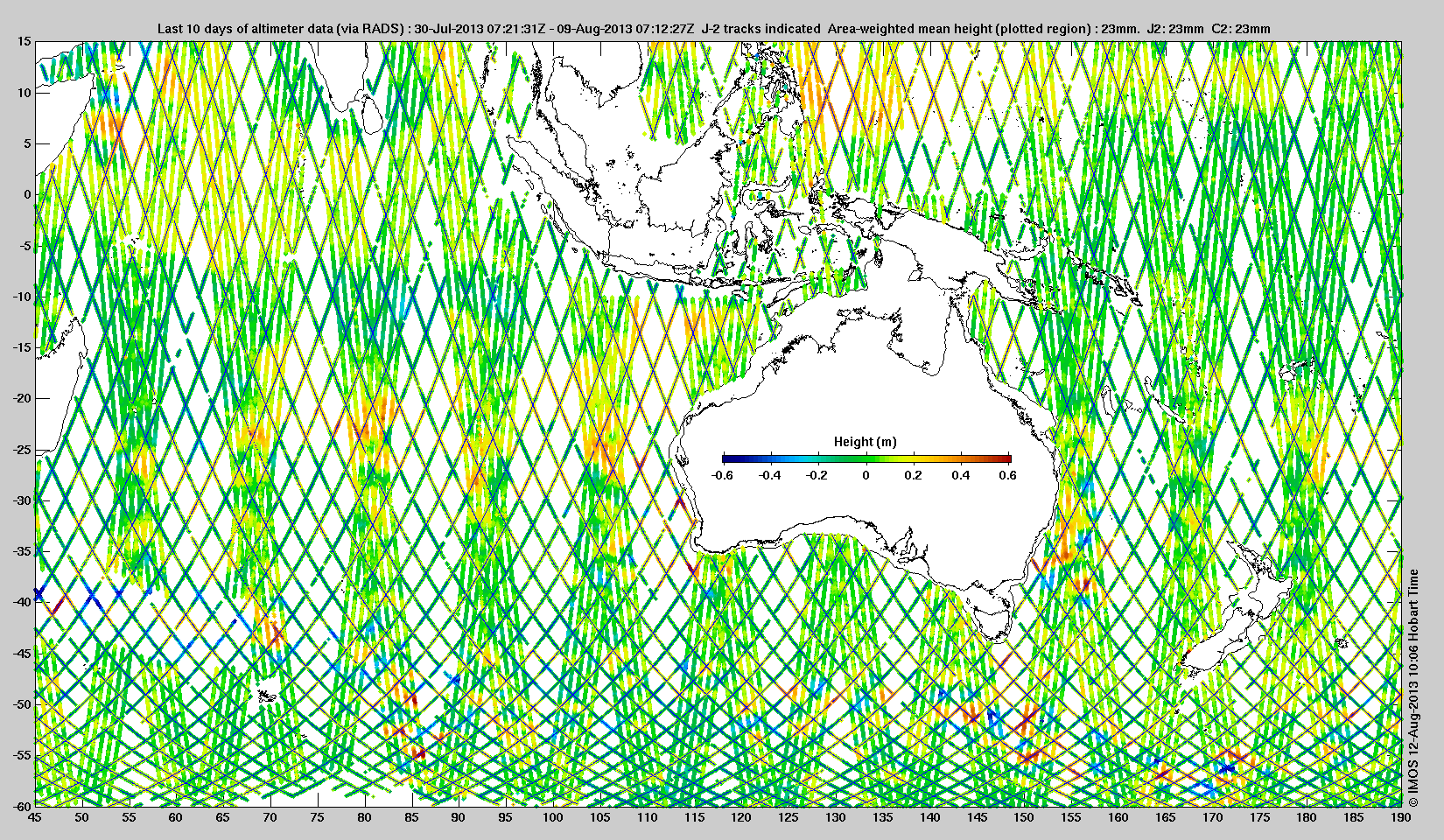
Task: Select the green midpoint of the colorbar
Action: 866,458
